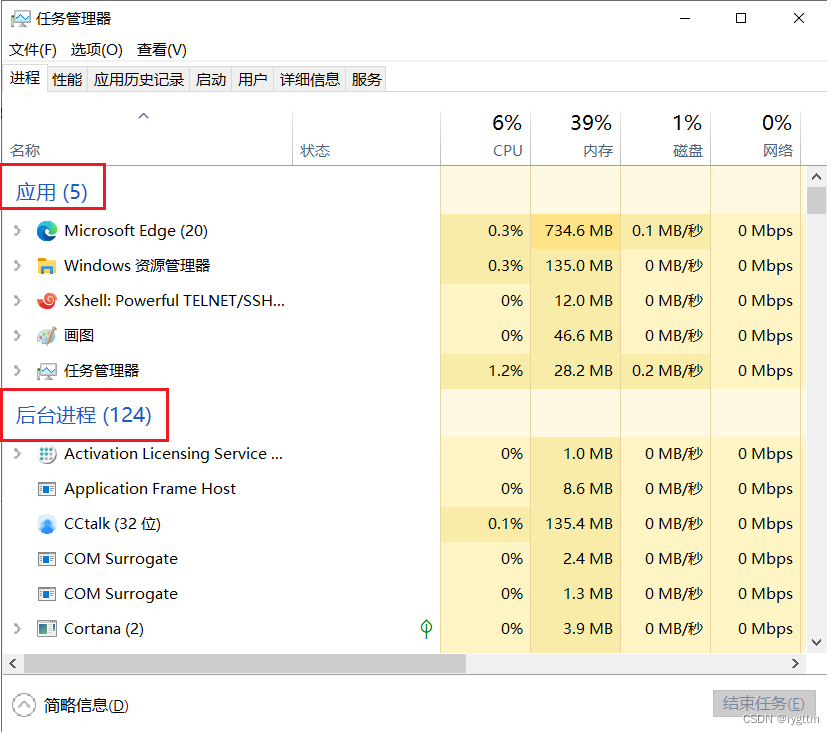835x735 pixels.
Task: Expand the Cortana (2) process group
Action: (17, 629)
